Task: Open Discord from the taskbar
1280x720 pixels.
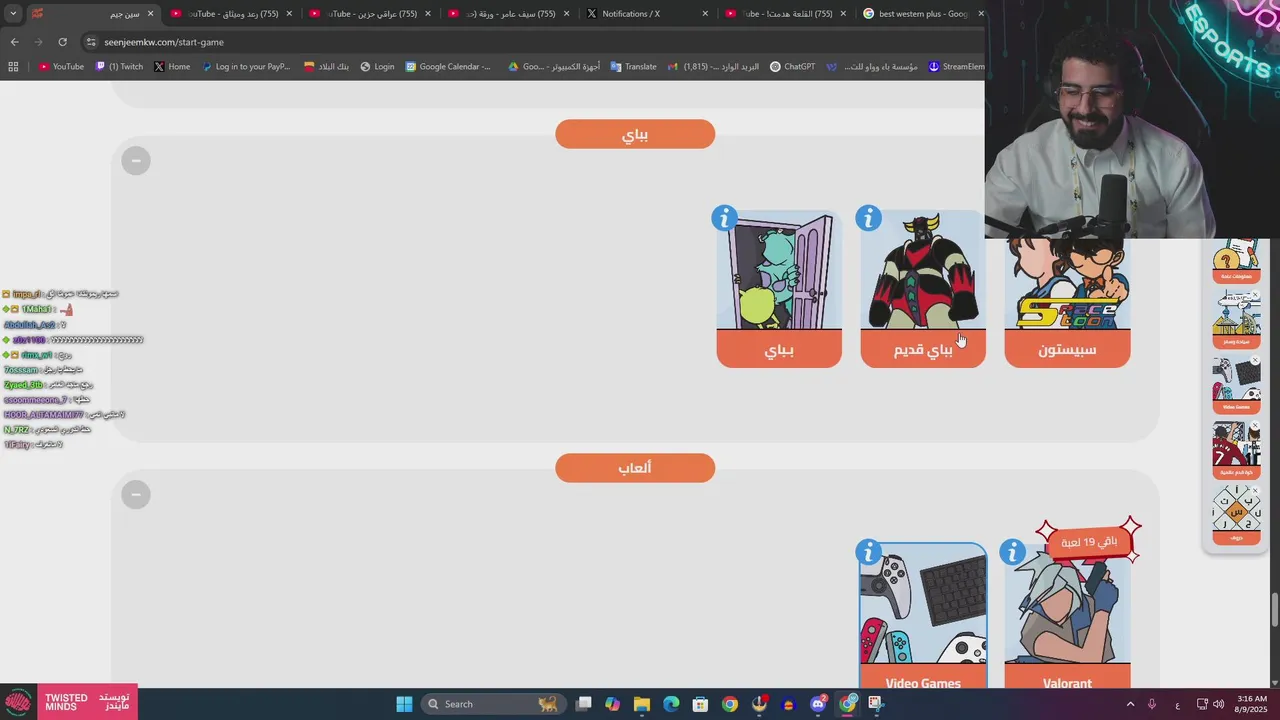Action: (818, 704)
